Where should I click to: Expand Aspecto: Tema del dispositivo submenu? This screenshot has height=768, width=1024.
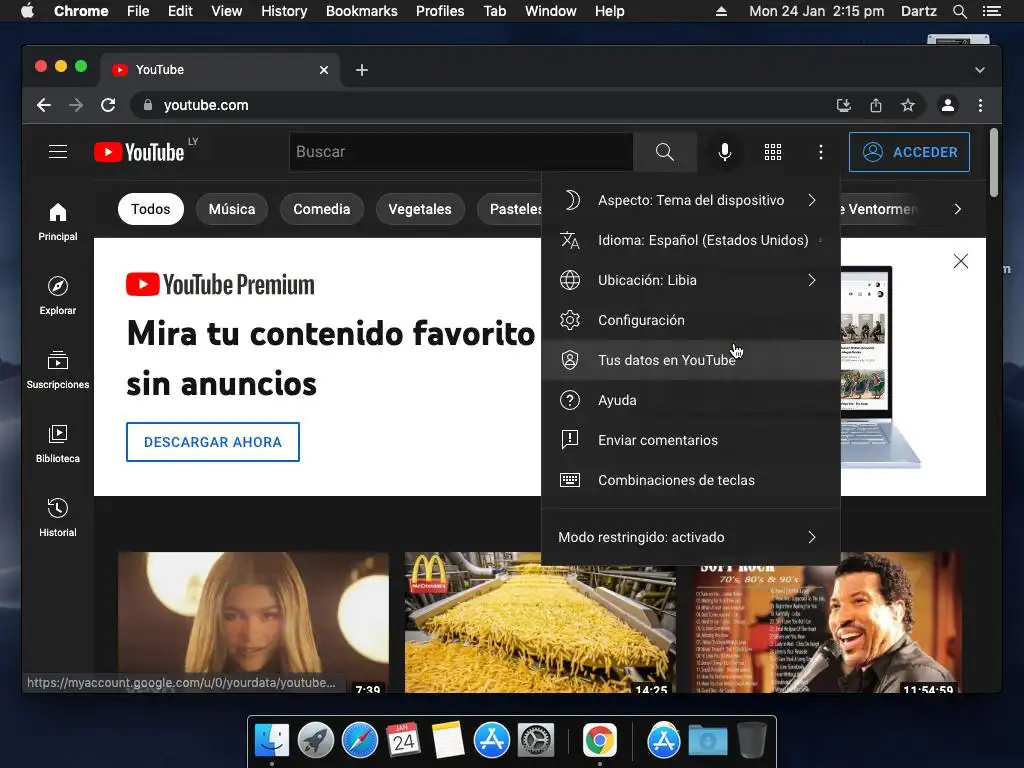point(691,200)
